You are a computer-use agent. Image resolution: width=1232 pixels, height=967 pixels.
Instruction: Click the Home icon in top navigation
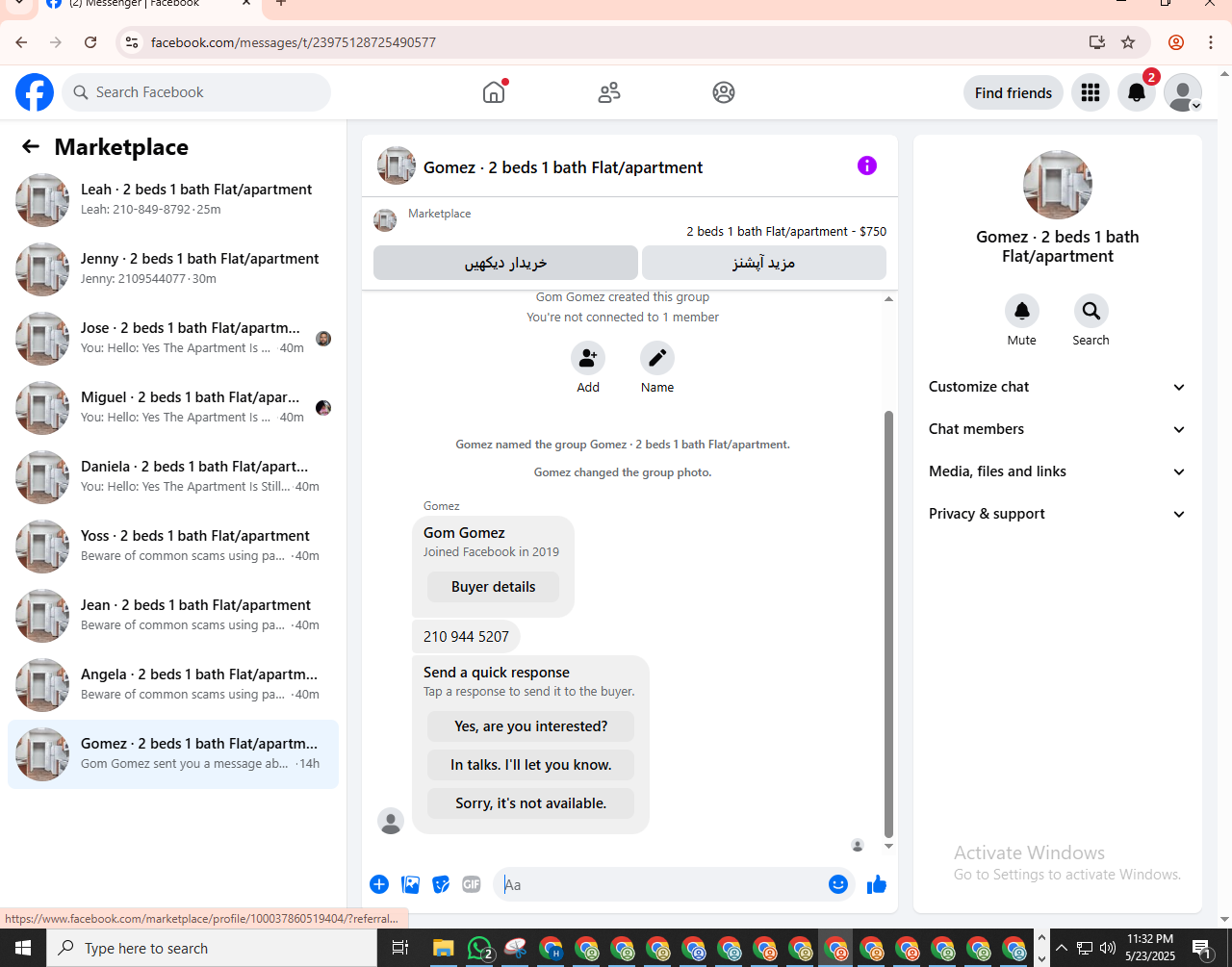click(x=494, y=92)
